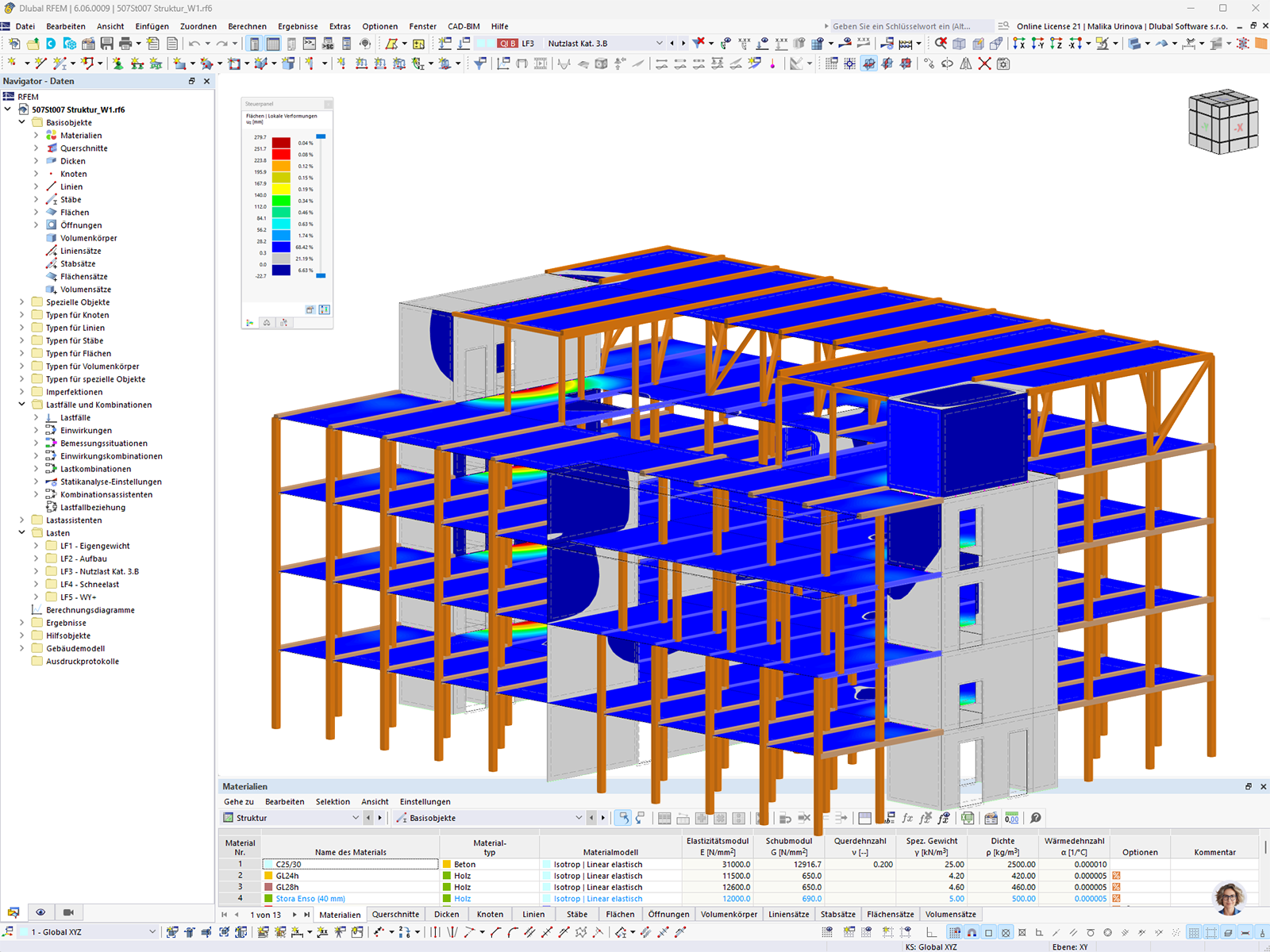The width and height of the screenshot is (1270, 952).
Task: Switch to the Querschnitte tab
Action: (x=395, y=914)
